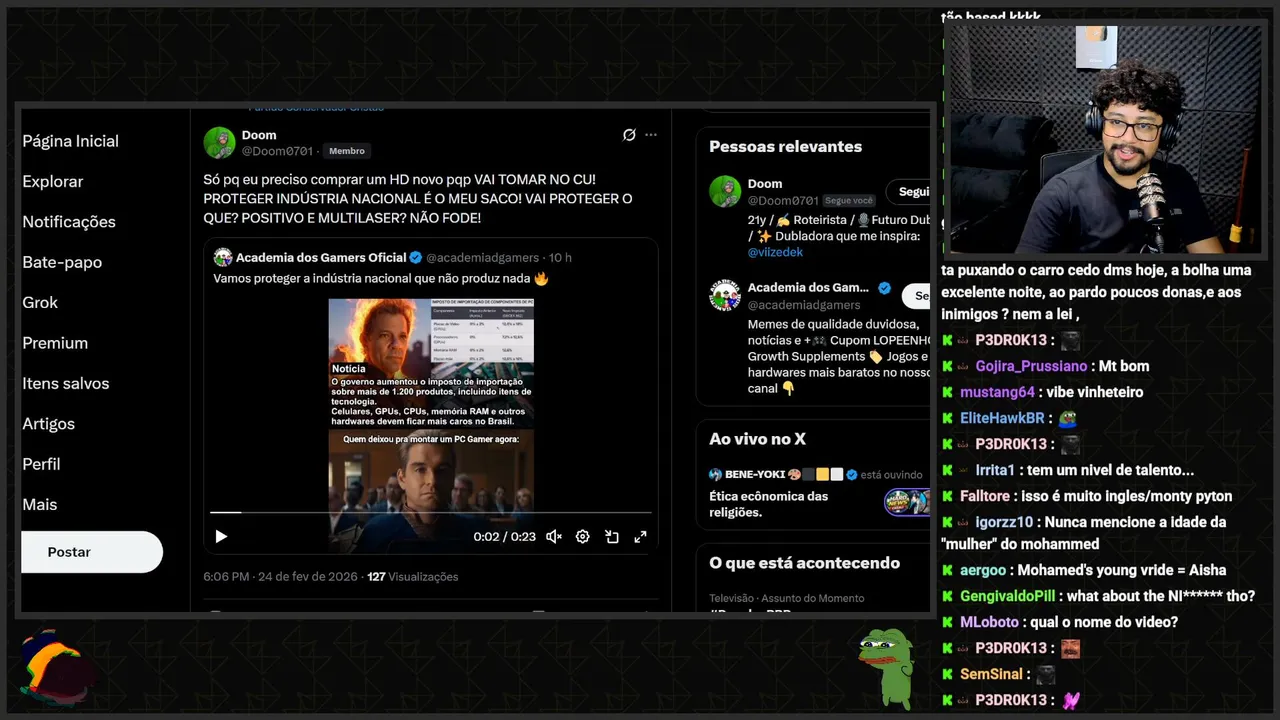This screenshot has height=720, width=1280.
Task: Click the Postar button
Action: 92,552
